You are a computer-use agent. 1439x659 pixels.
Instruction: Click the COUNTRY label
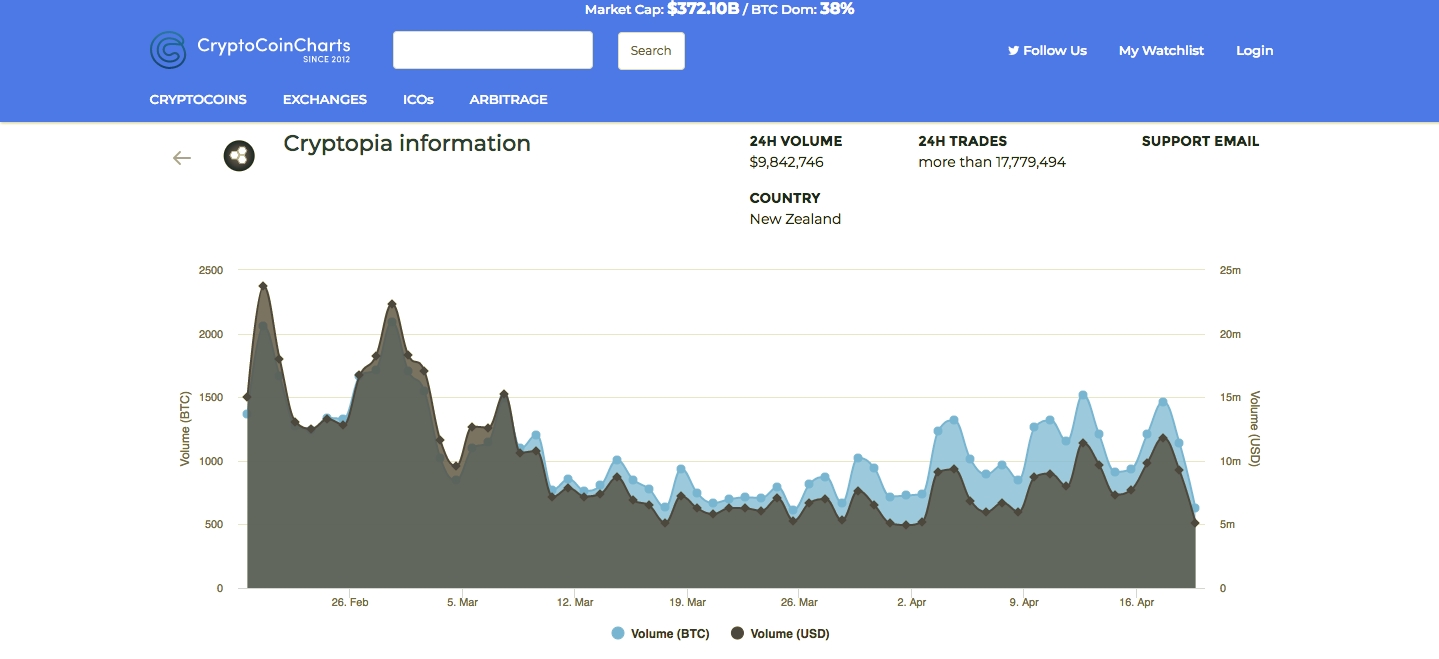pyautogui.click(x=785, y=198)
